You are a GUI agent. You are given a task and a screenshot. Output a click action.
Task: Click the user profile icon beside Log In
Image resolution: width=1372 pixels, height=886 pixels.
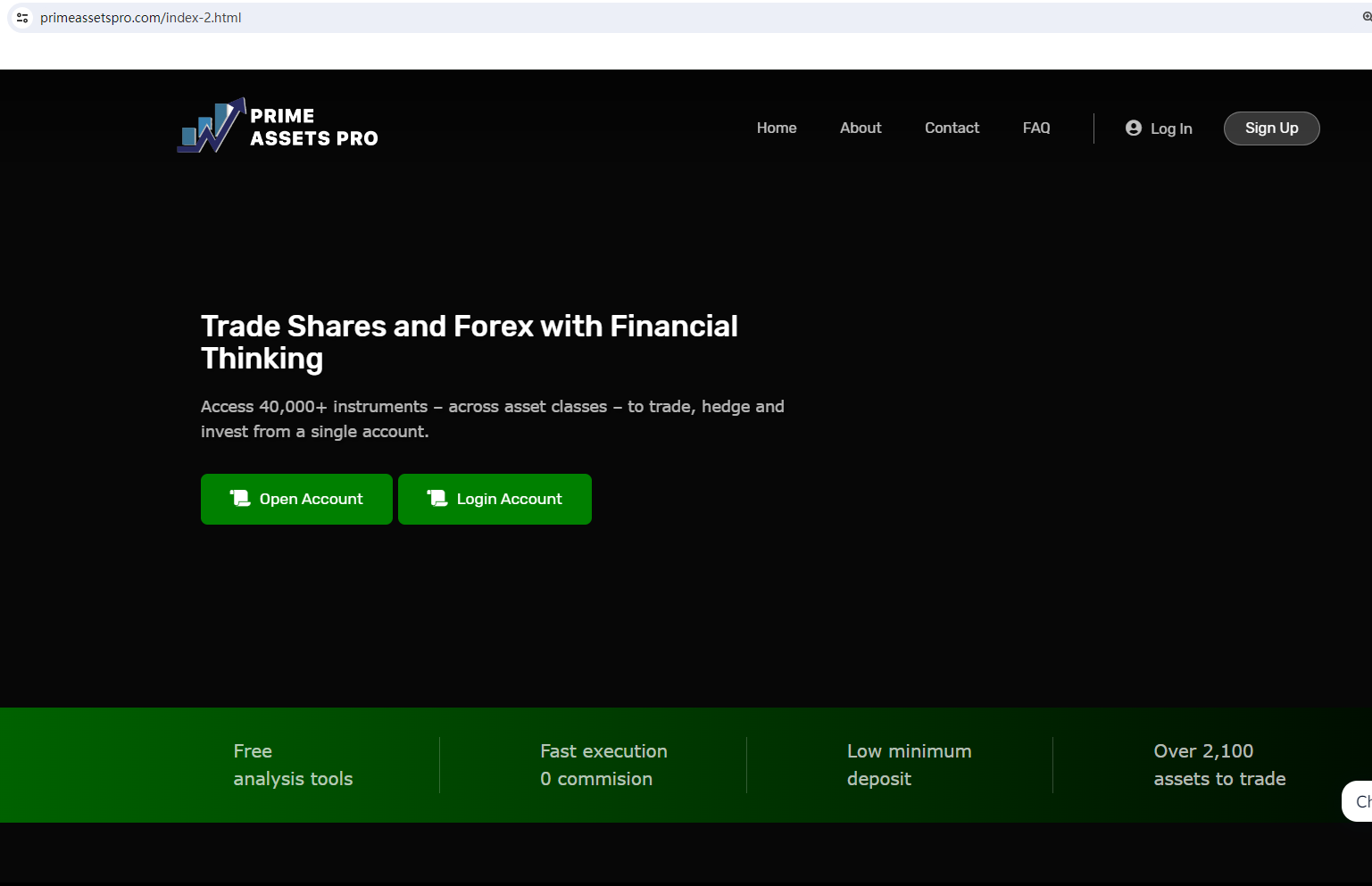[x=1134, y=128]
